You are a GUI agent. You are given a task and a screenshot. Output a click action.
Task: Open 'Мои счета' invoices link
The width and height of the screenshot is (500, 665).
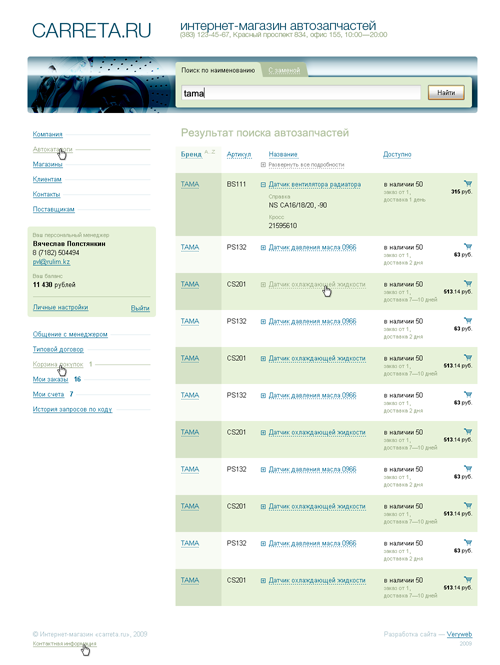click(x=48, y=394)
